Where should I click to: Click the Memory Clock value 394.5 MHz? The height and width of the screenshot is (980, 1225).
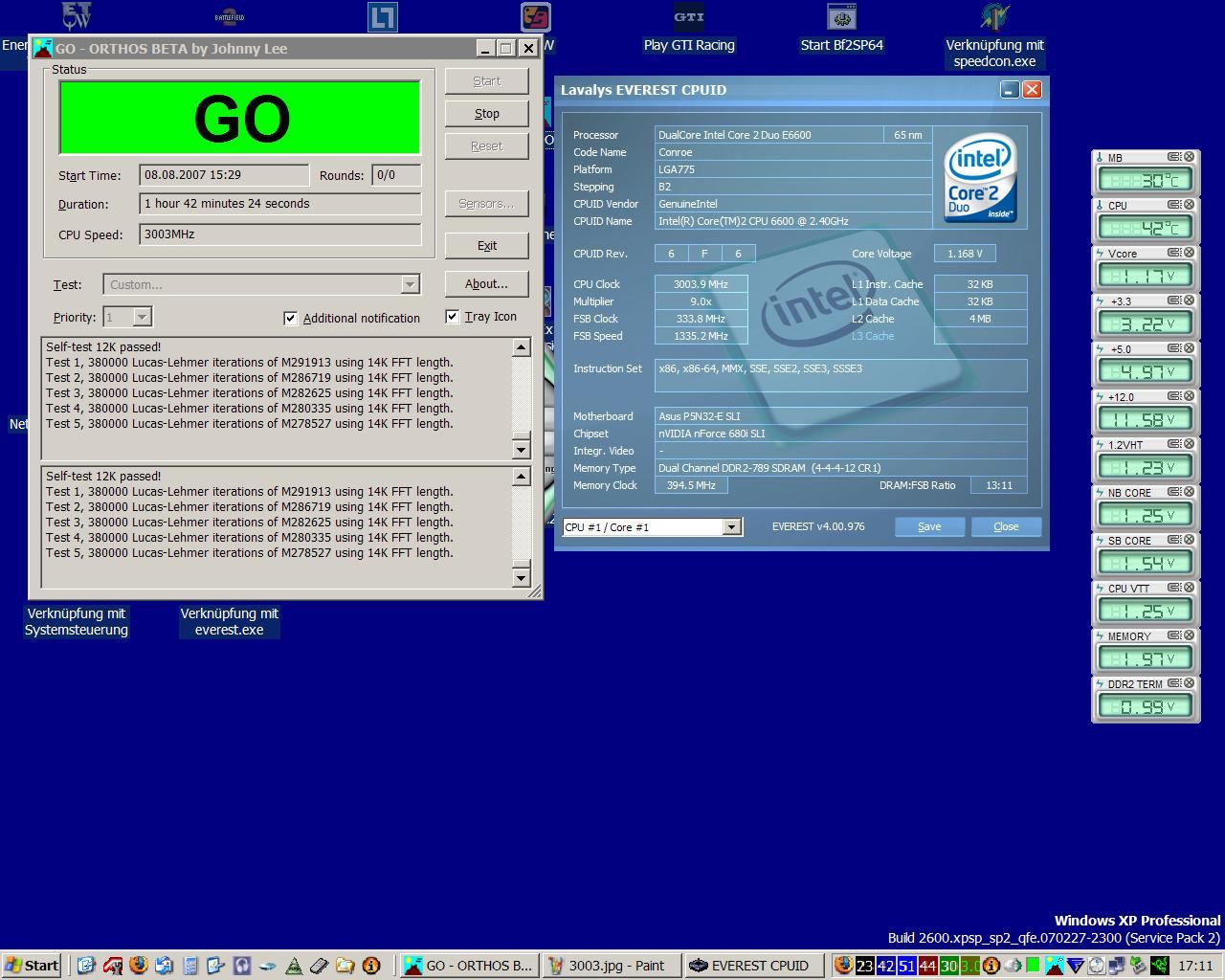691,485
